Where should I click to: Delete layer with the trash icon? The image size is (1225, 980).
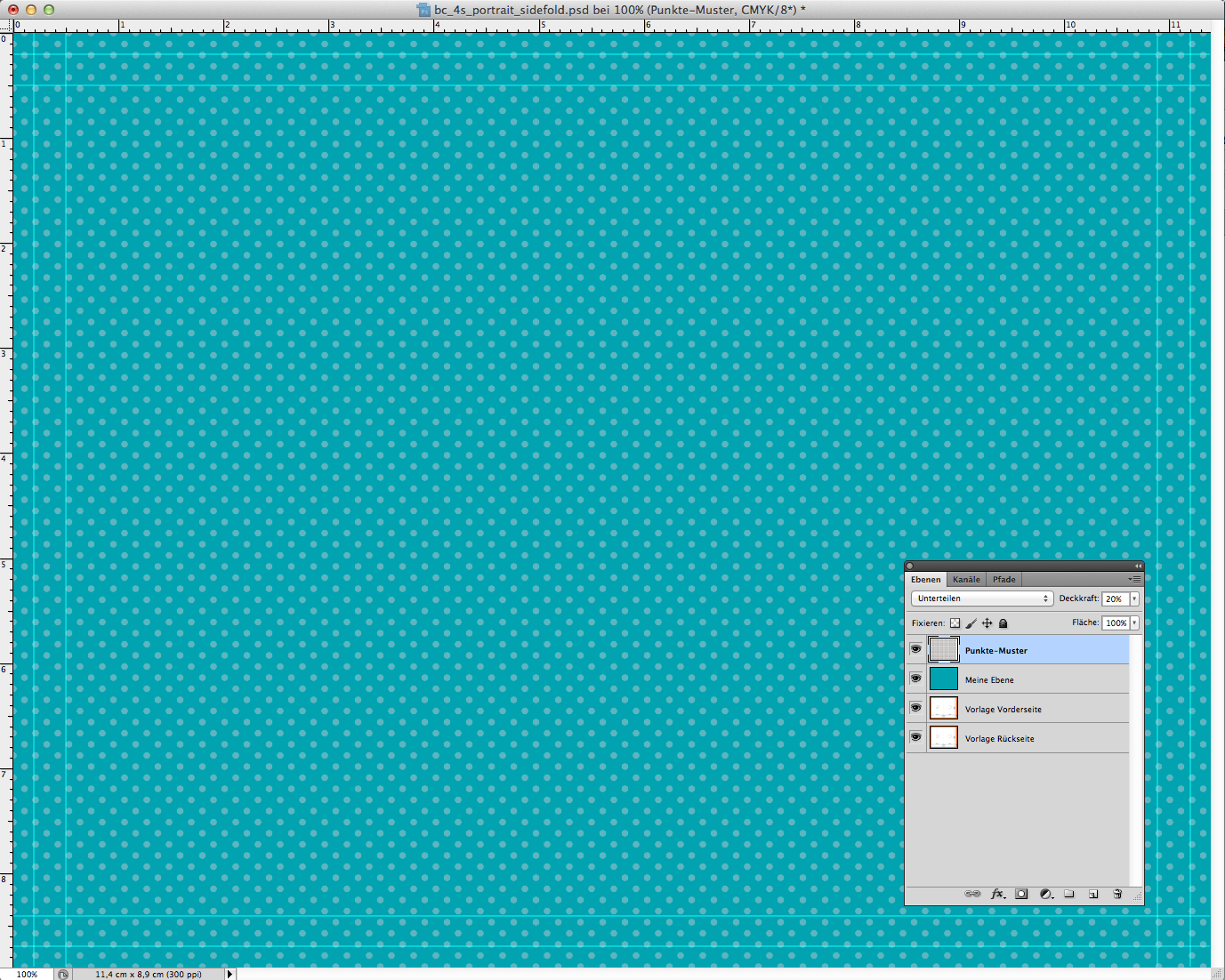coord(1117,894)
